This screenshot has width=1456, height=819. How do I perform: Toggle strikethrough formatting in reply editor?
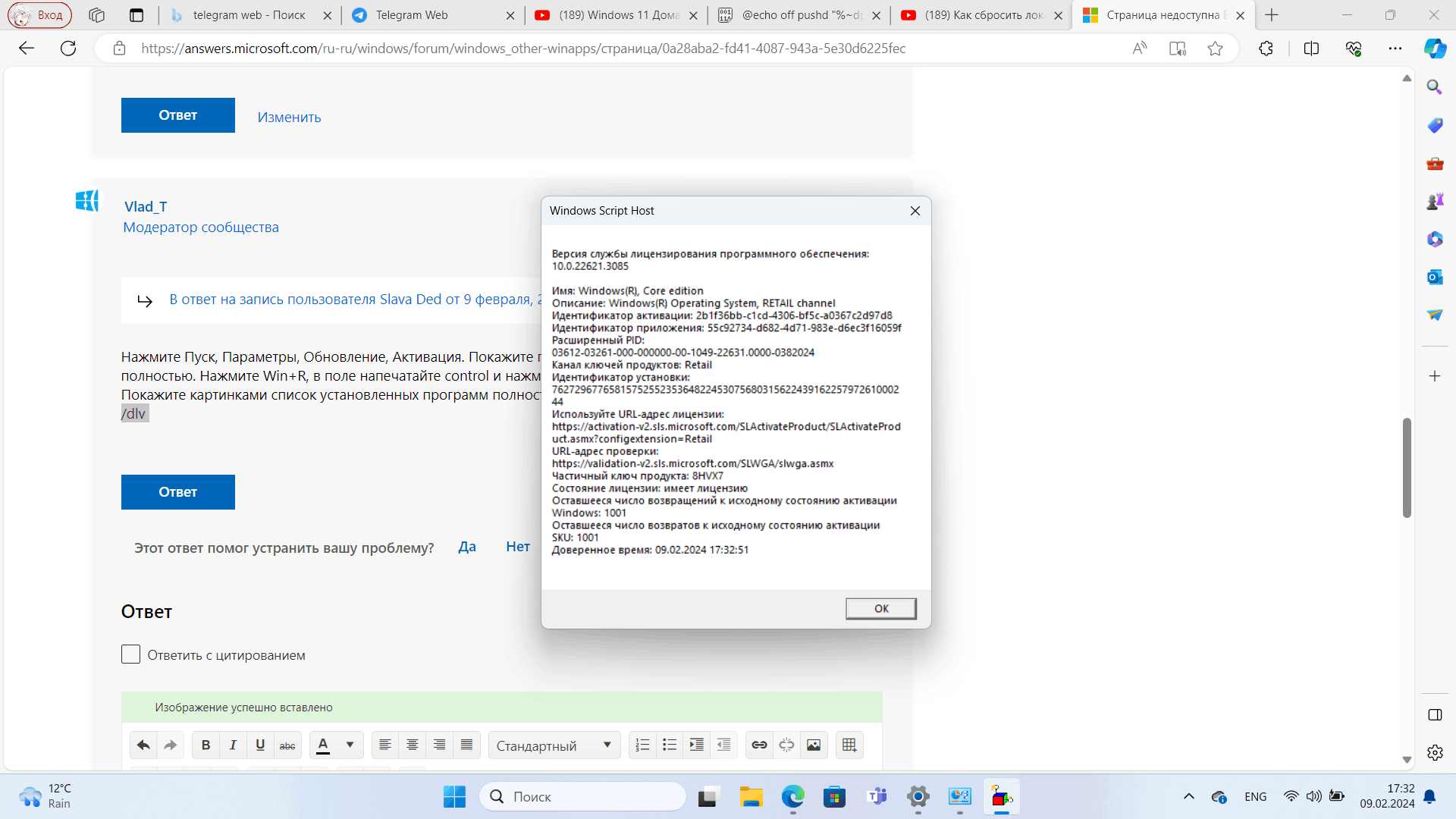287,745
